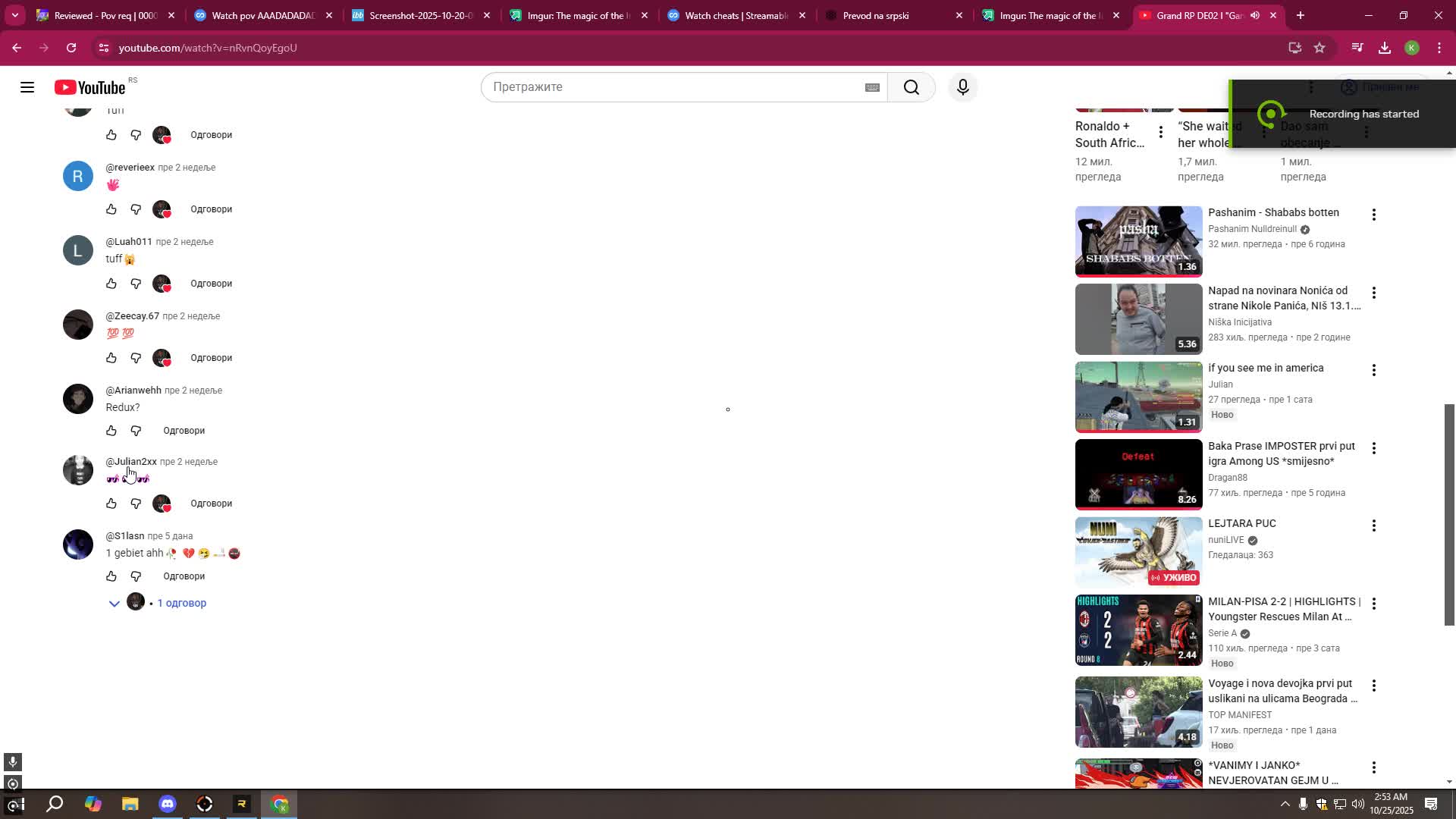Image resolution: width=1456 pixels, height=819 pixels.
Task: Open the Baka Prase Among Us thumbnail
Action: [1137, 474]
